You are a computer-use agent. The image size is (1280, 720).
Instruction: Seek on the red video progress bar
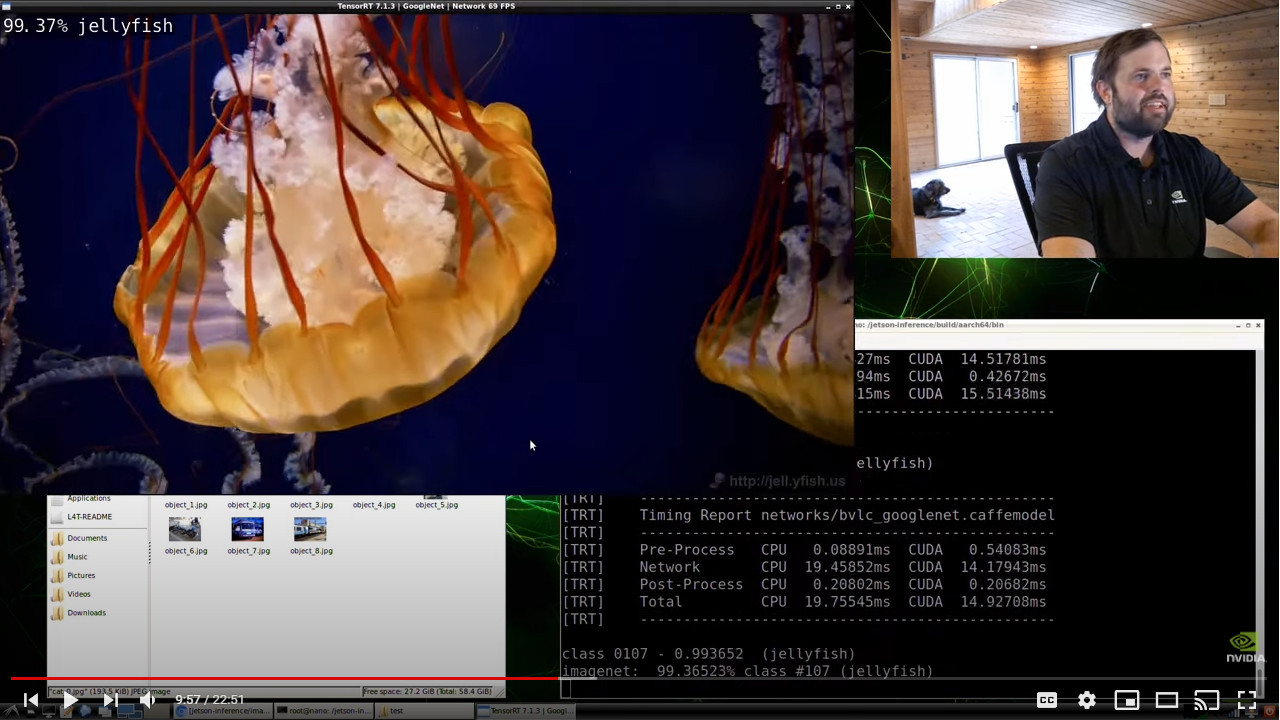pos(400,679)
